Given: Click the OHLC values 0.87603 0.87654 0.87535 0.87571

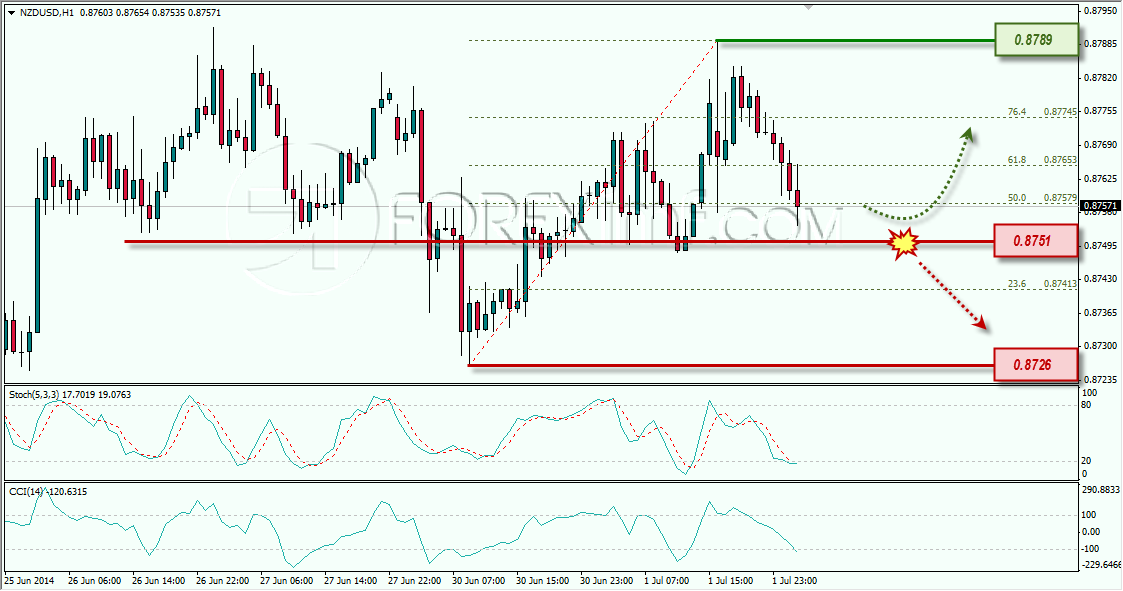Looking at the screenshot, I should coord(150,13).
